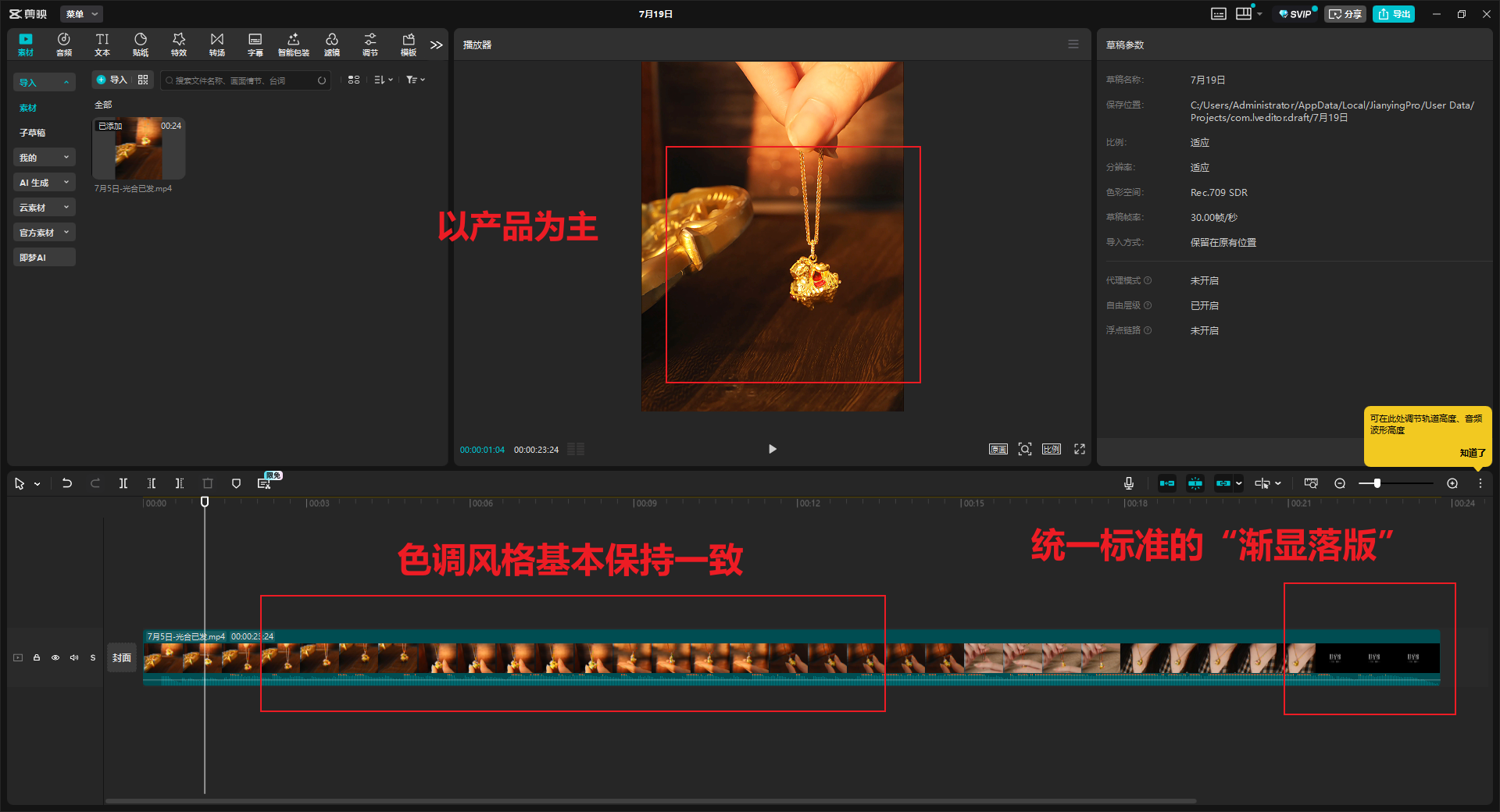
Task: Lock the video track
Action: coord(37,657)
